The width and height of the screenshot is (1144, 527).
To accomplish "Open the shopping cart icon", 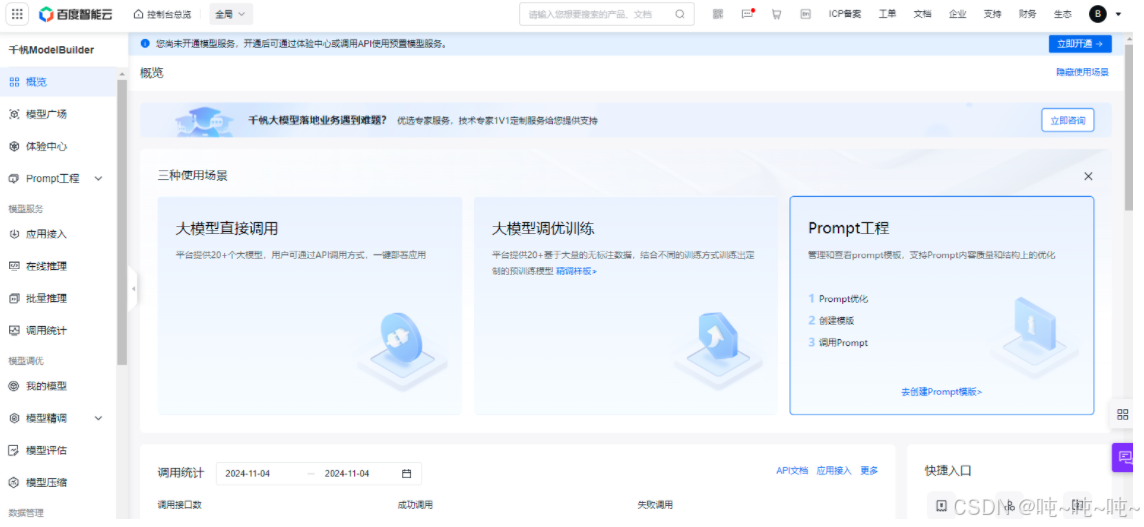I will [776, 14].
